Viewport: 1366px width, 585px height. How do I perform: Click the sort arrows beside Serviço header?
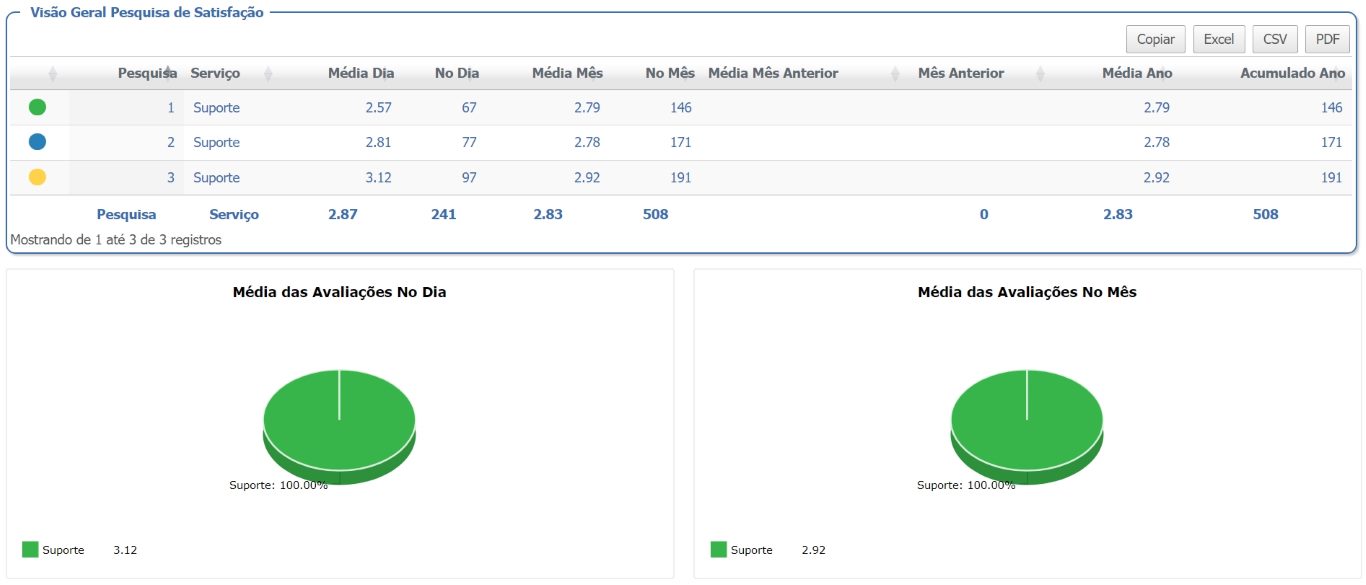[x=268, y=74]
